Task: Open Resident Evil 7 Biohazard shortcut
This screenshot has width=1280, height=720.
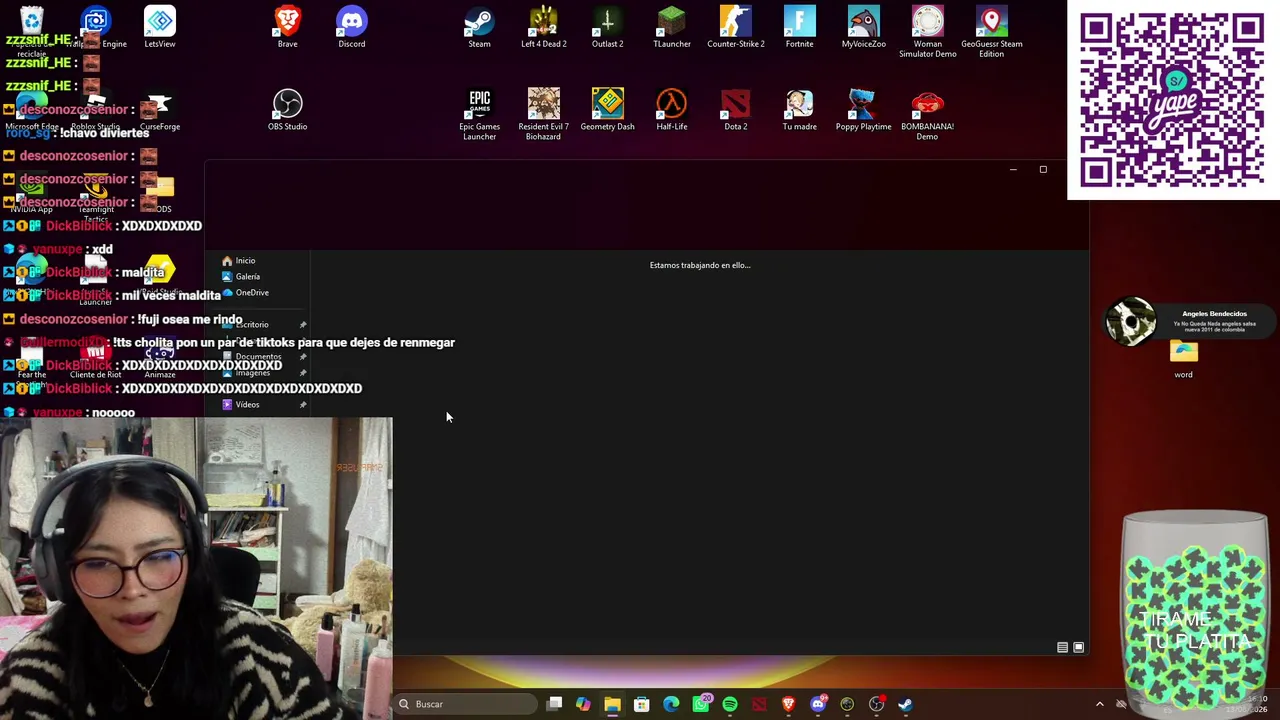Action: point(543,115)
